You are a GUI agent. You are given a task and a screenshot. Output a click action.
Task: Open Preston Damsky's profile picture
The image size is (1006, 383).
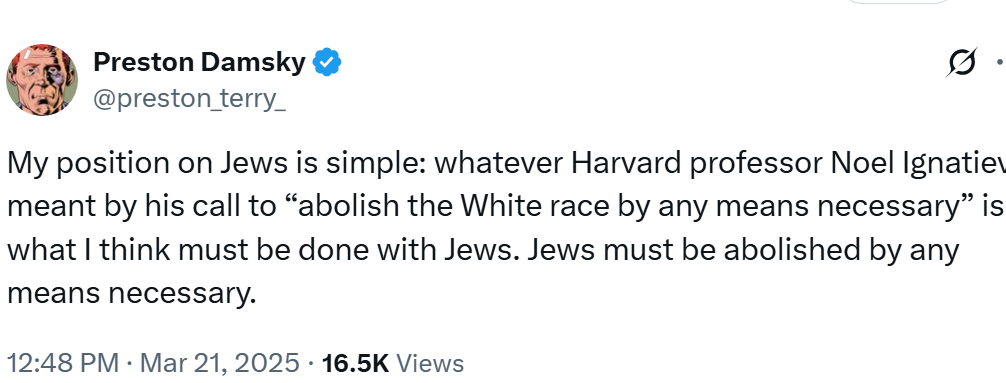coord(42,80)
